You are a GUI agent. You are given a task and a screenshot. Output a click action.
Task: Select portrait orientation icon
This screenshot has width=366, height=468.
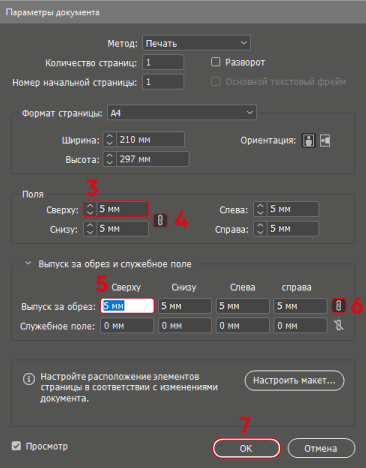[x=308, y=140]
